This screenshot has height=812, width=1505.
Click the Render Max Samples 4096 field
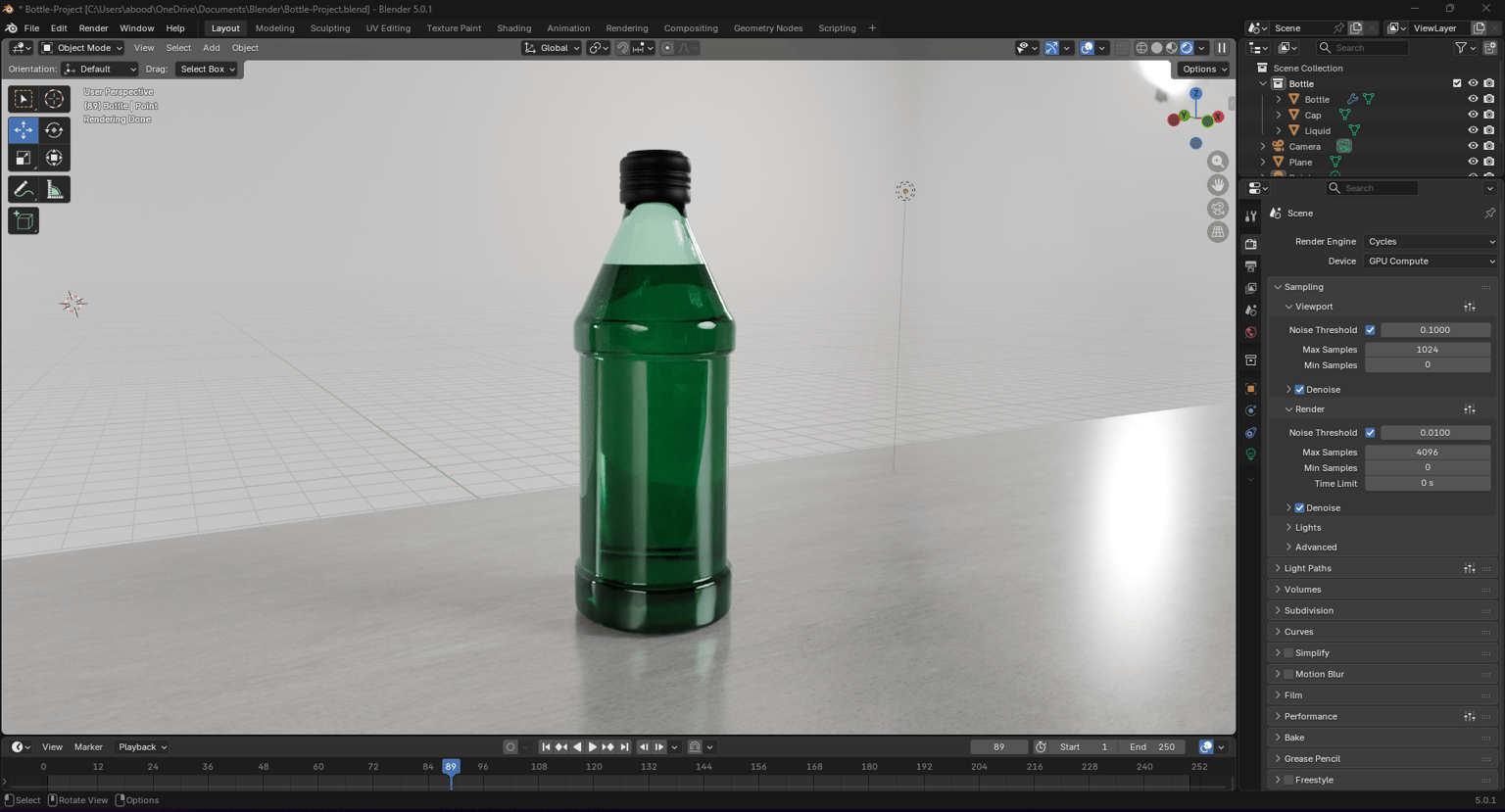point(1428,453)
